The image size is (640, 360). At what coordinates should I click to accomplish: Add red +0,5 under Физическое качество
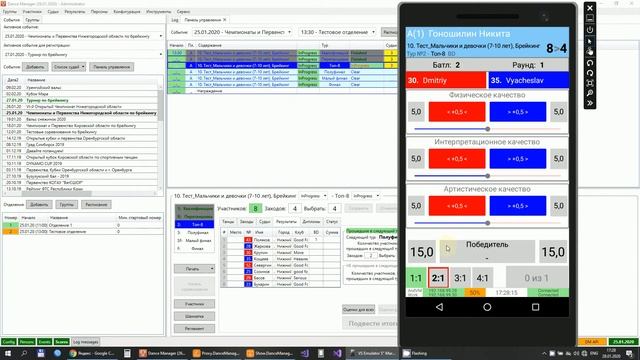(457, 112)
